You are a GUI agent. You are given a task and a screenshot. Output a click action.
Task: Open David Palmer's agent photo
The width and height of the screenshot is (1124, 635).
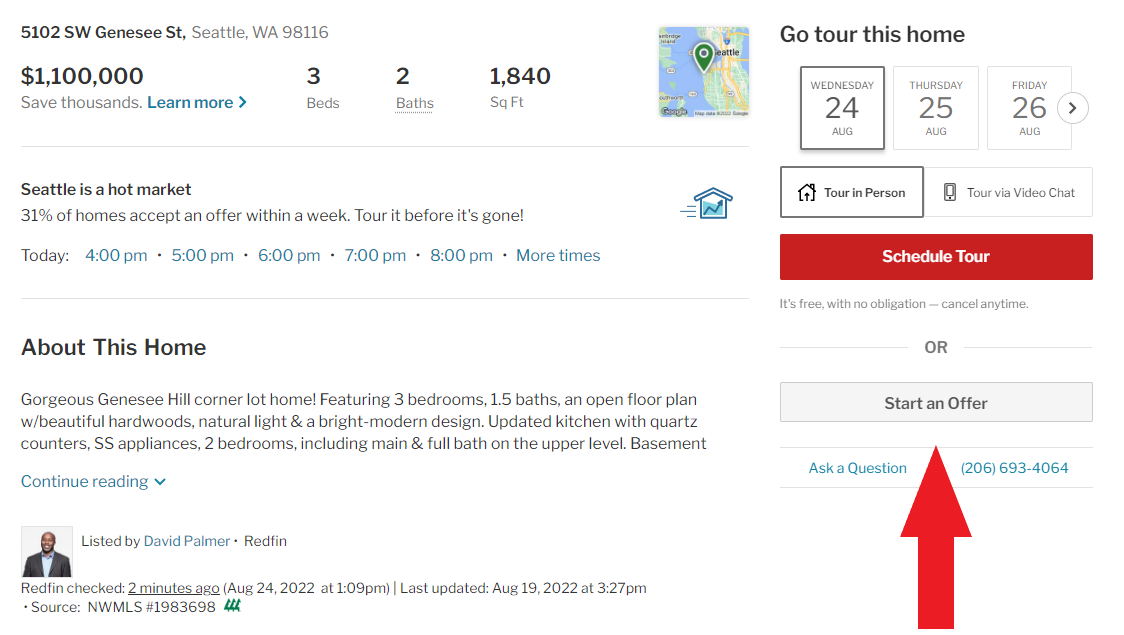click(47, 552)
